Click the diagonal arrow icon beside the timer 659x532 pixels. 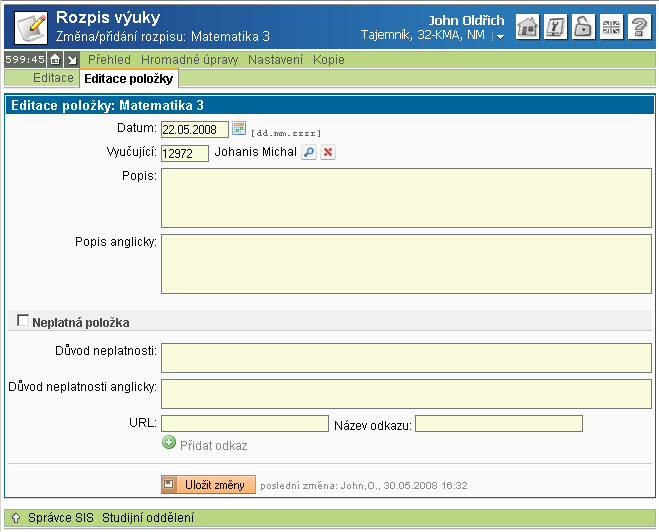tap(72, 60)
